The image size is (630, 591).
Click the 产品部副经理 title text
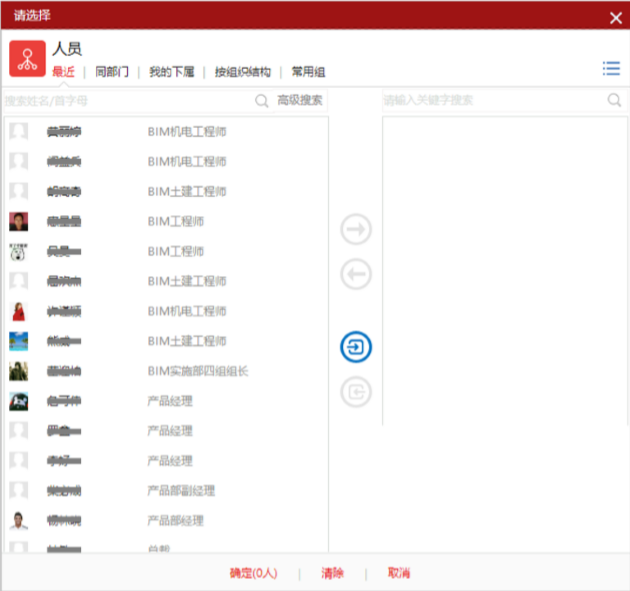tap(181, 491)
